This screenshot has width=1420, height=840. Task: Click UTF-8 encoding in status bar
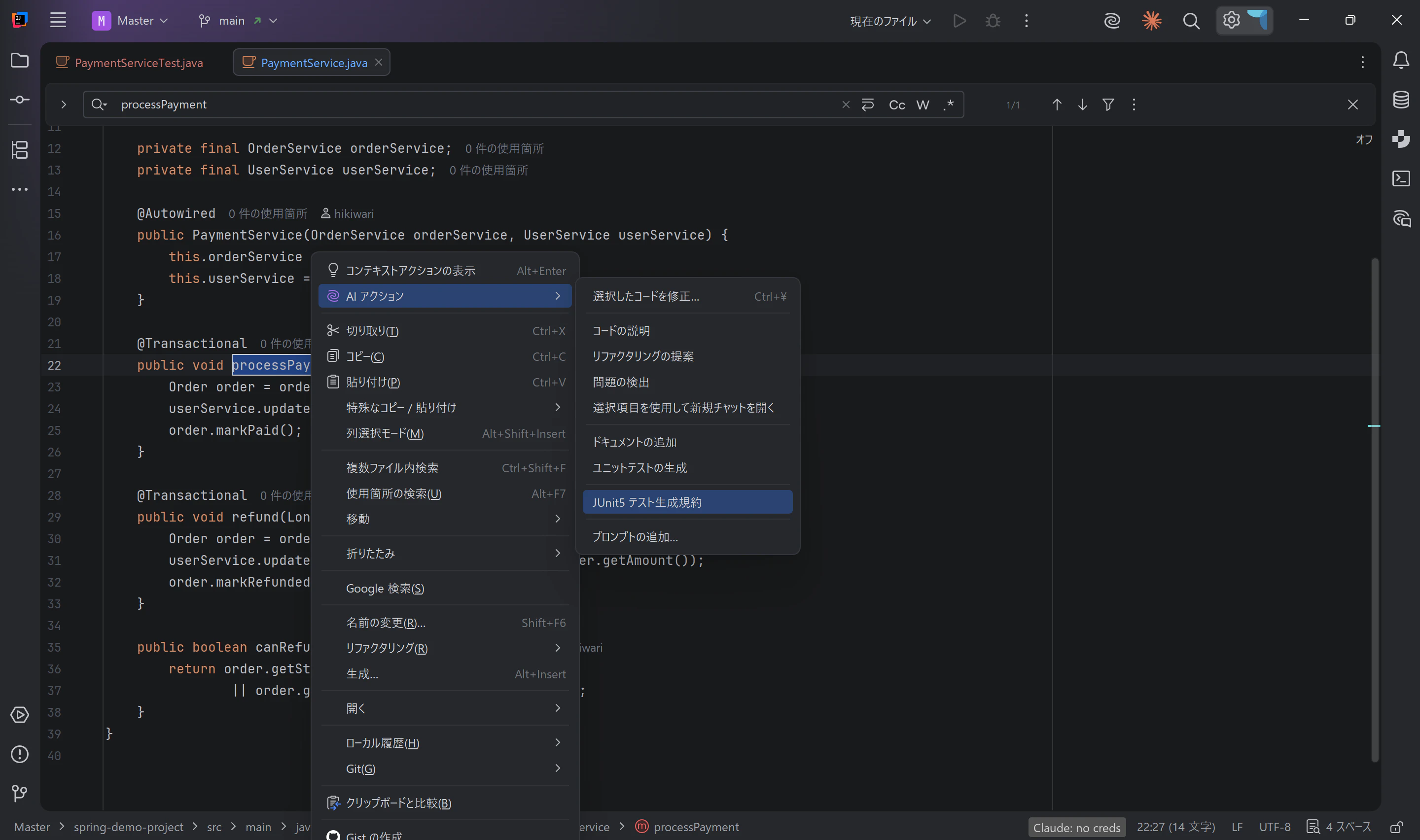pos(1275,827)
